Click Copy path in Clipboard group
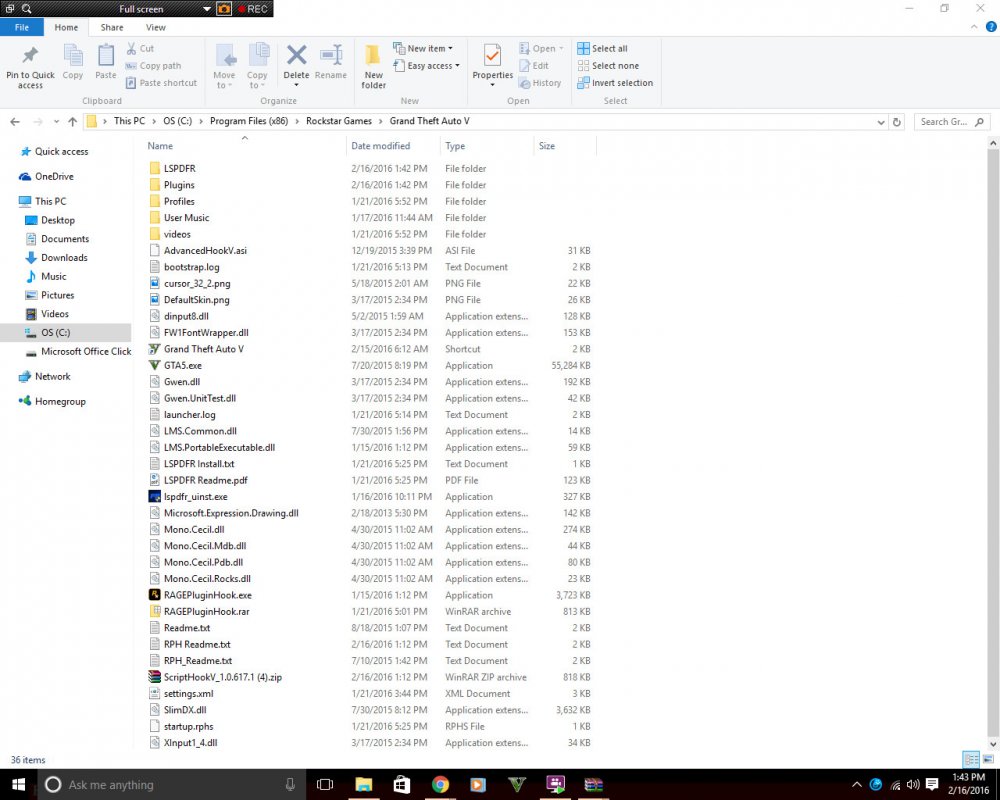 tap(153, 66)
